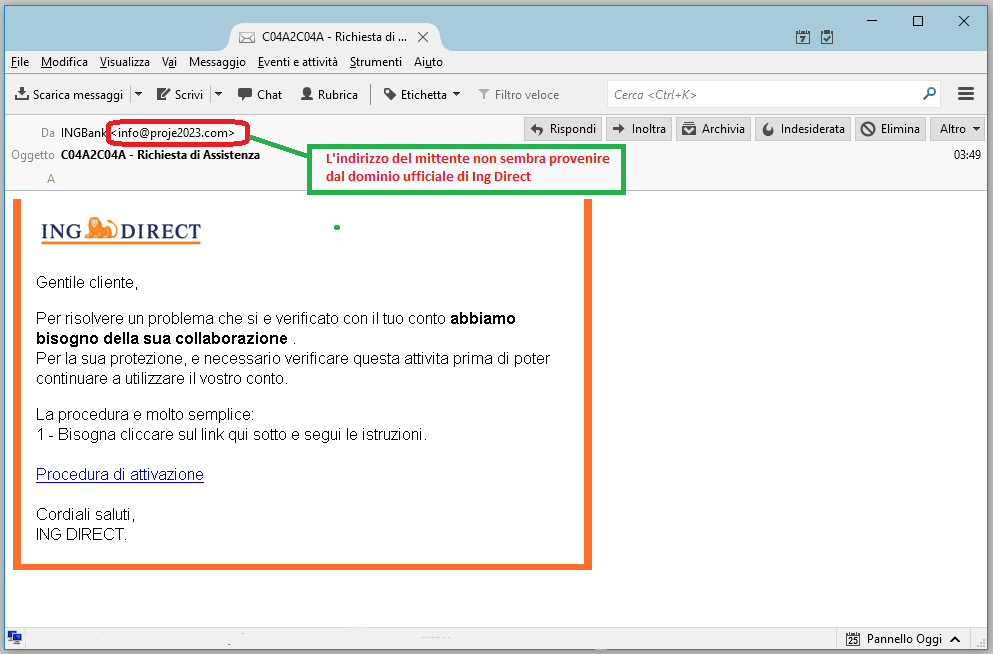
Task: Open the calendar tab icon
Action: point(803,37)
